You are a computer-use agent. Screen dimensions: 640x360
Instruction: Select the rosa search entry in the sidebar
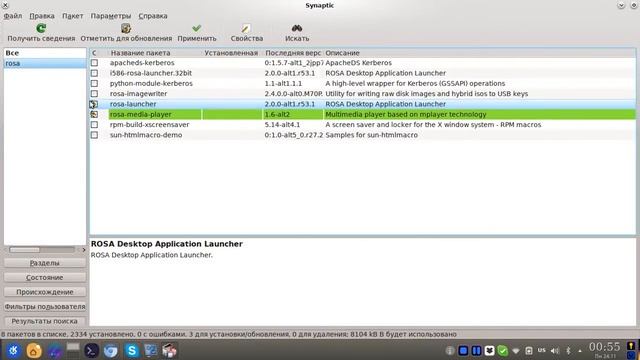[45, 63]
